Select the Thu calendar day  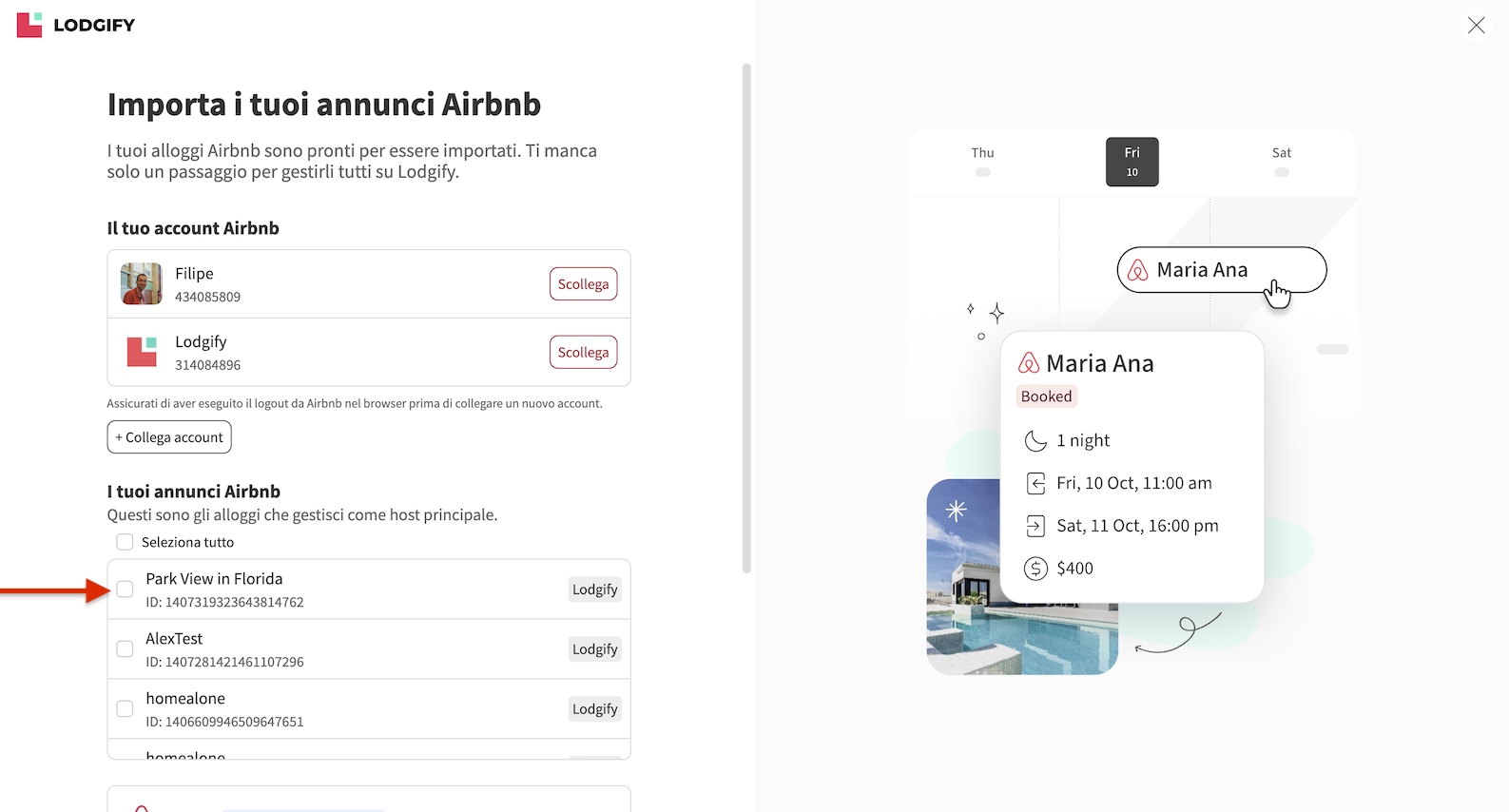click(x=982, y=160)
